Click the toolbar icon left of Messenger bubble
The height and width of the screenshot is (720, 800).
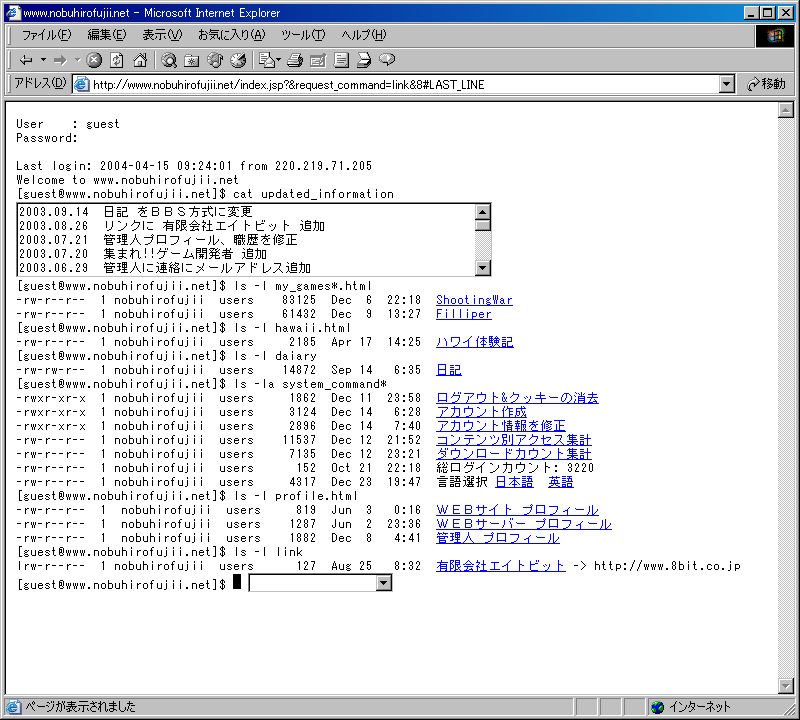point(364,60)
